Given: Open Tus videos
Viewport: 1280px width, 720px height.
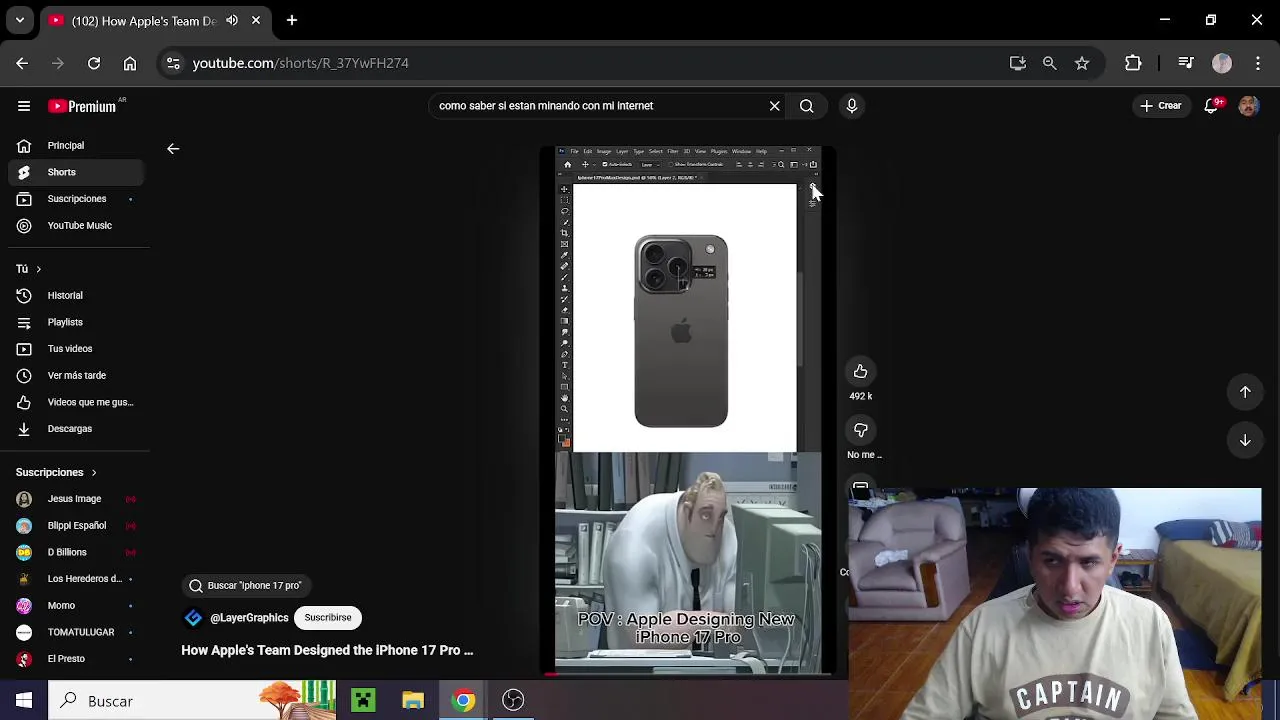Looking at the screenshot, I should click(x=75, y=349).
